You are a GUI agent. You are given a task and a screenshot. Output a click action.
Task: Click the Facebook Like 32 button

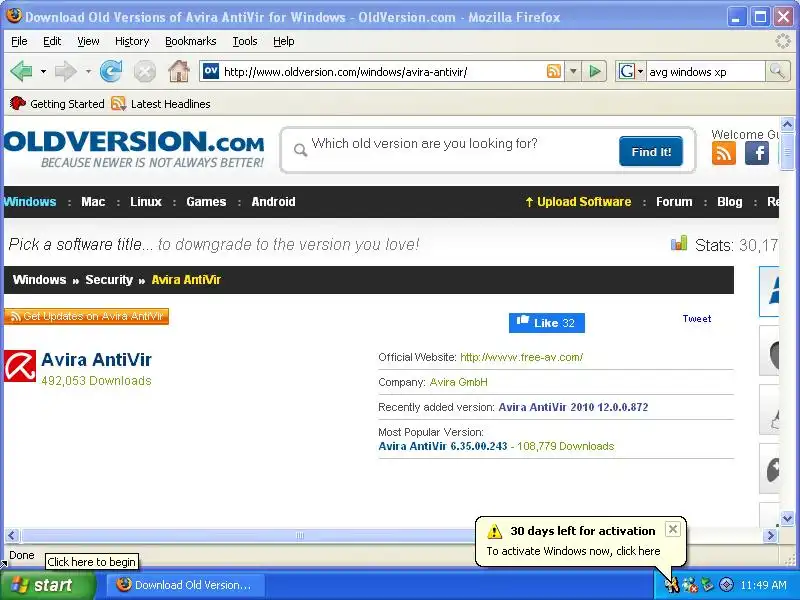click(546, 322)
